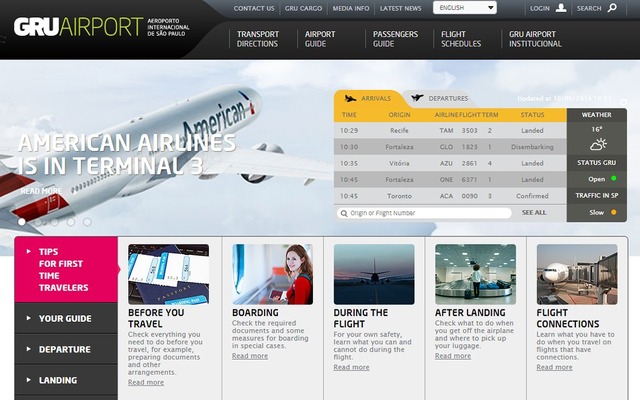Expand the Your Guide section
This screenshot has height=400, width=640.
pyautogui.click(x=66, y=318)
